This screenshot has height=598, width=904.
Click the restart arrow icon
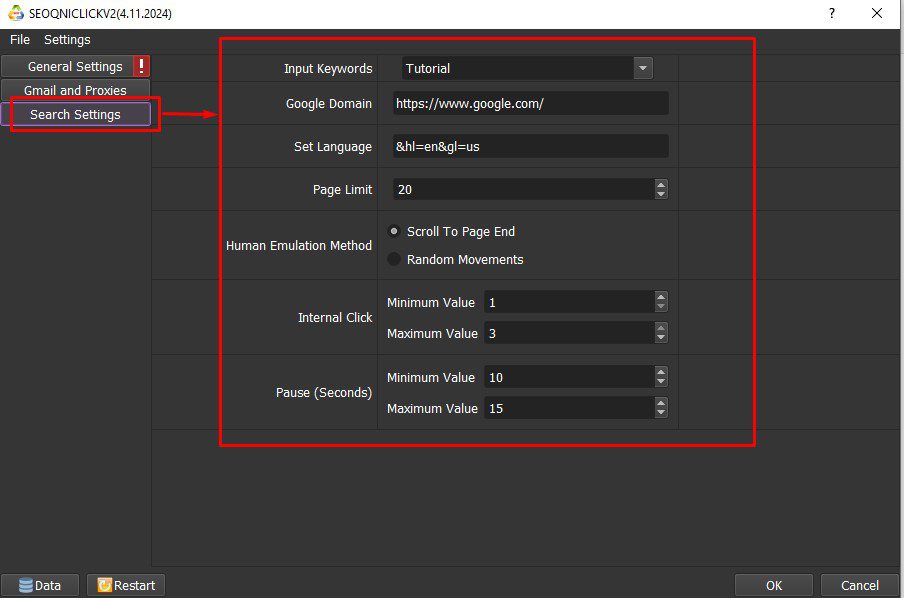click(104, 585)
